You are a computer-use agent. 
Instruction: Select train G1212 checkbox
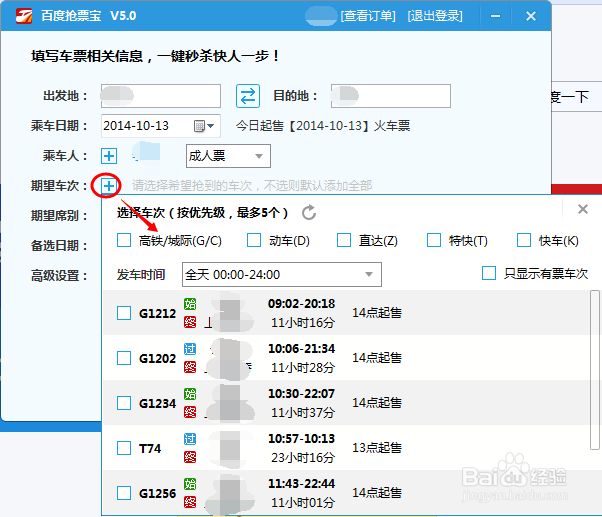click(124, 313)
